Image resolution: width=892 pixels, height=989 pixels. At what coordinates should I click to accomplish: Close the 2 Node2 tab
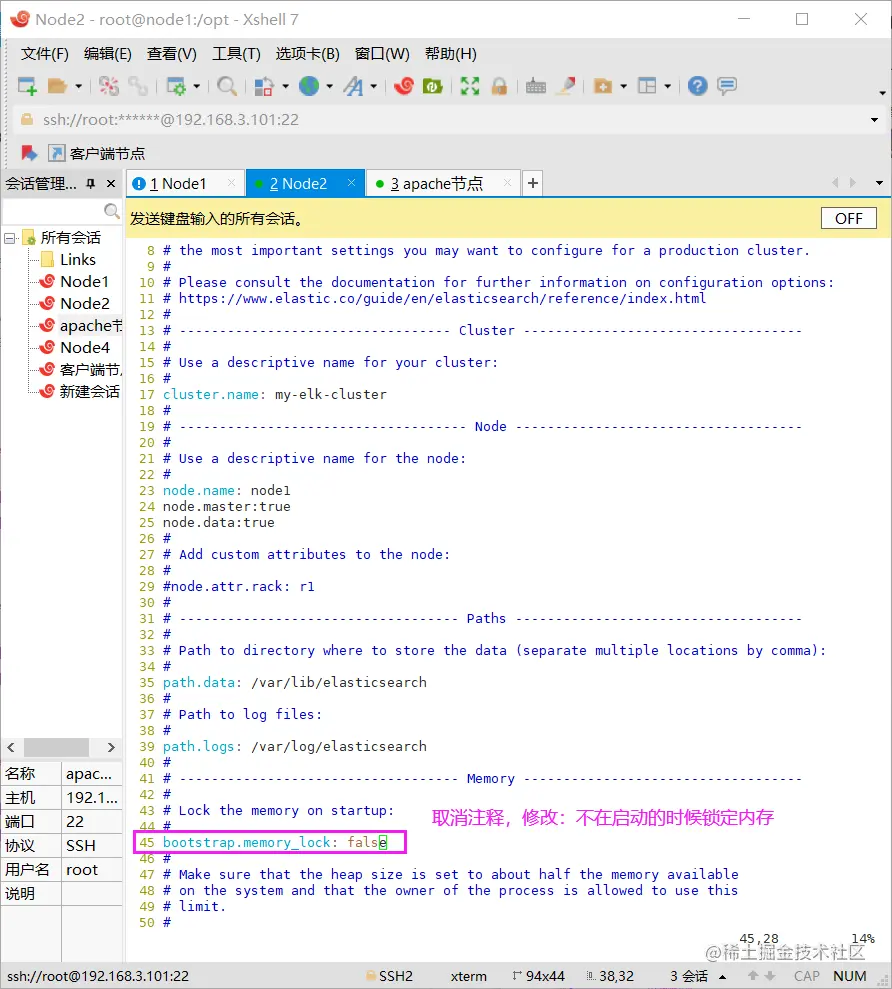[351, 183]
